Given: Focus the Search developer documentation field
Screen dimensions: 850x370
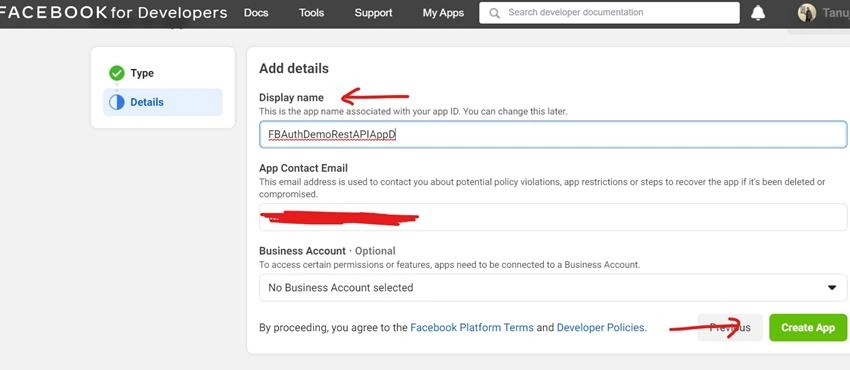Looking at the screenshot, I should pyautogui.click(x=609, y=12).
